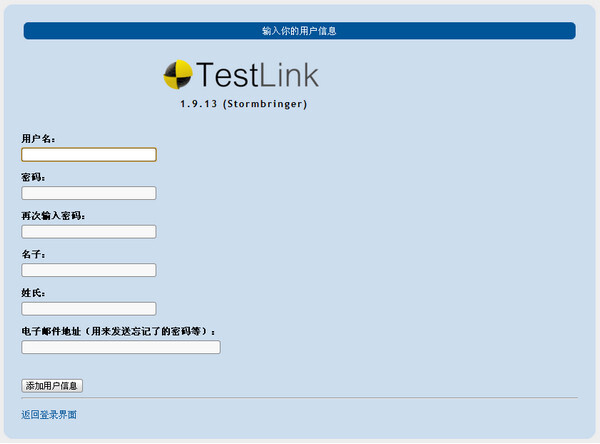The image size is (600, 444).
Task: Click the horizontal divider above login link
Action: pyautogui.click(x=300, y=398)
